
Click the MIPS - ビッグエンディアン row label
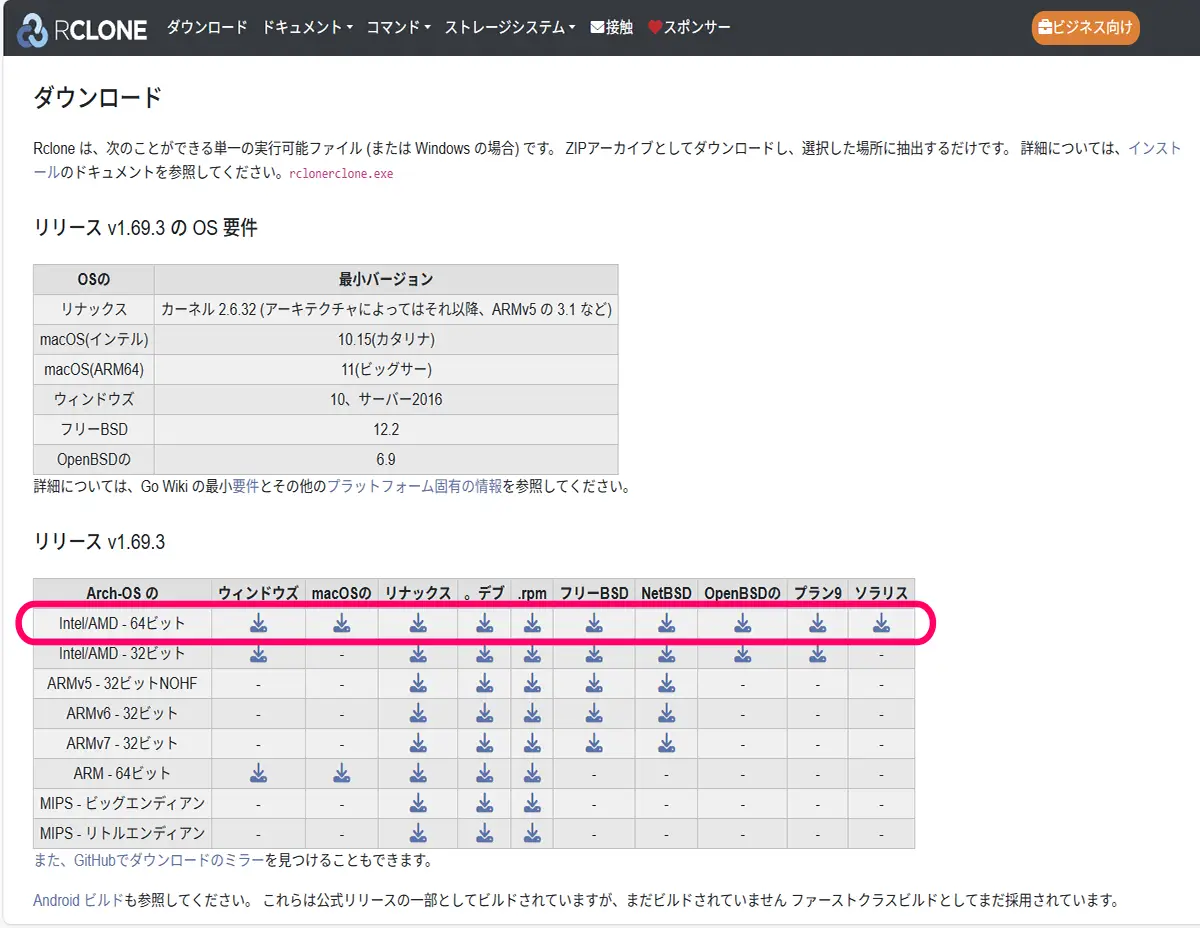(x=122, y=804)
